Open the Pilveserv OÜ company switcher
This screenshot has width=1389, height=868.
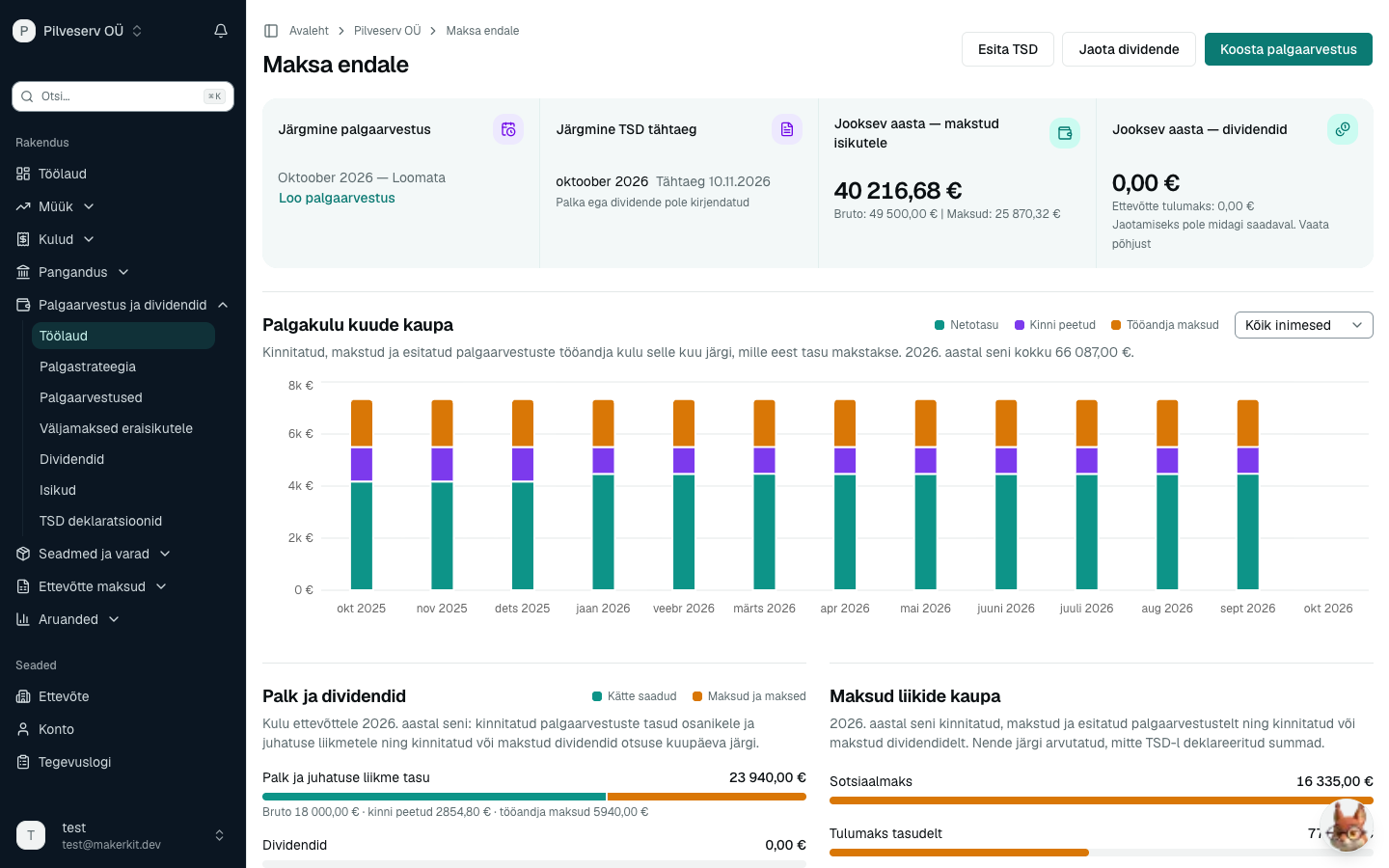point(78,31)
